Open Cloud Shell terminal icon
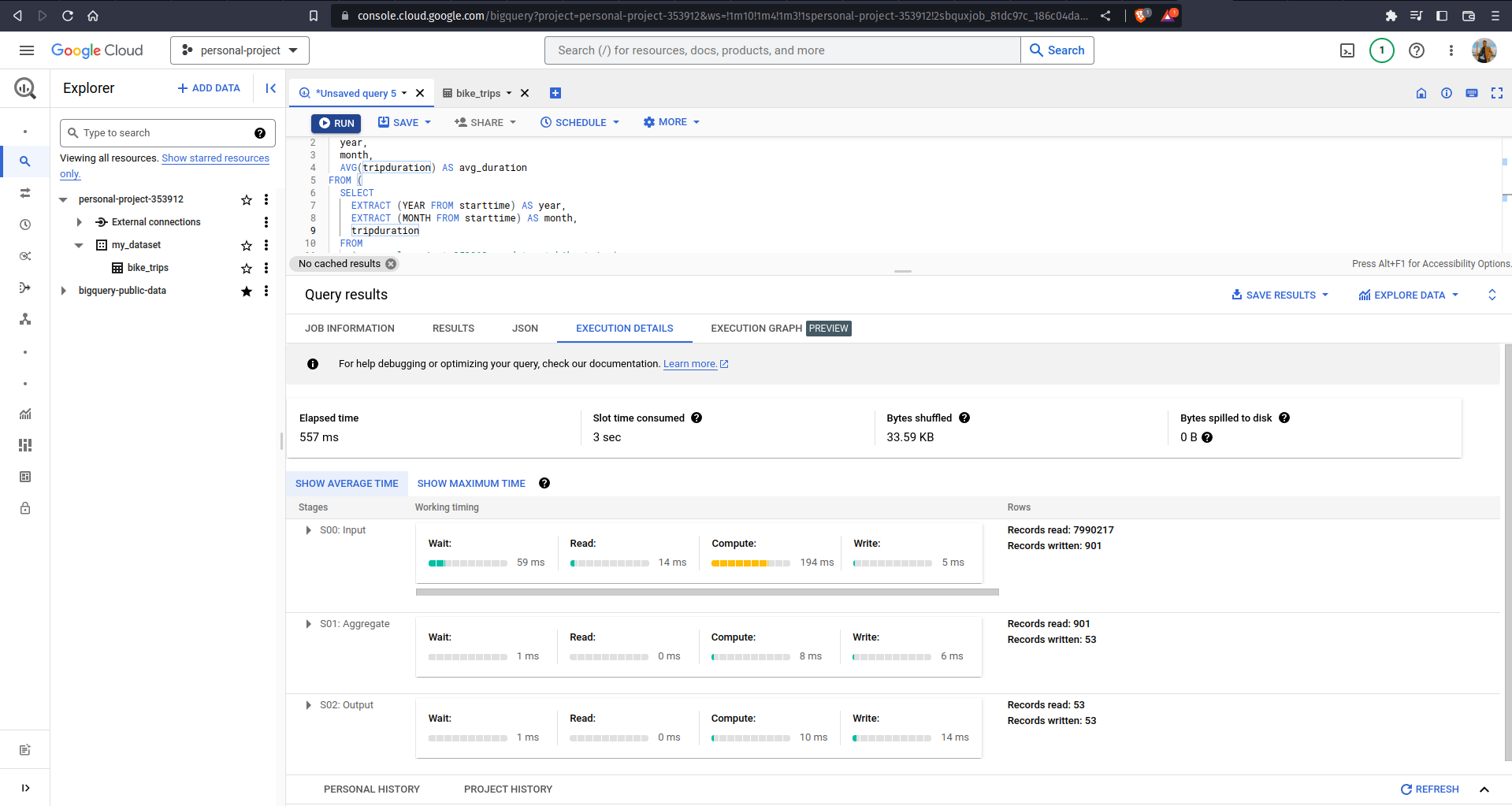 1347,50
